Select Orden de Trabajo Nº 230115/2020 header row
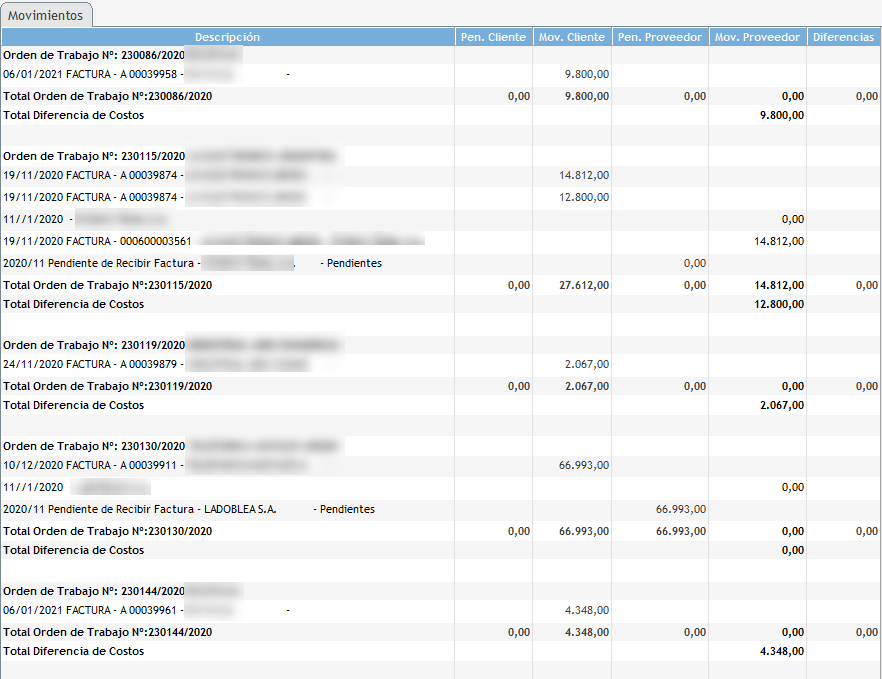This screenshot has height=679, width=882. (x=94, y=157)
